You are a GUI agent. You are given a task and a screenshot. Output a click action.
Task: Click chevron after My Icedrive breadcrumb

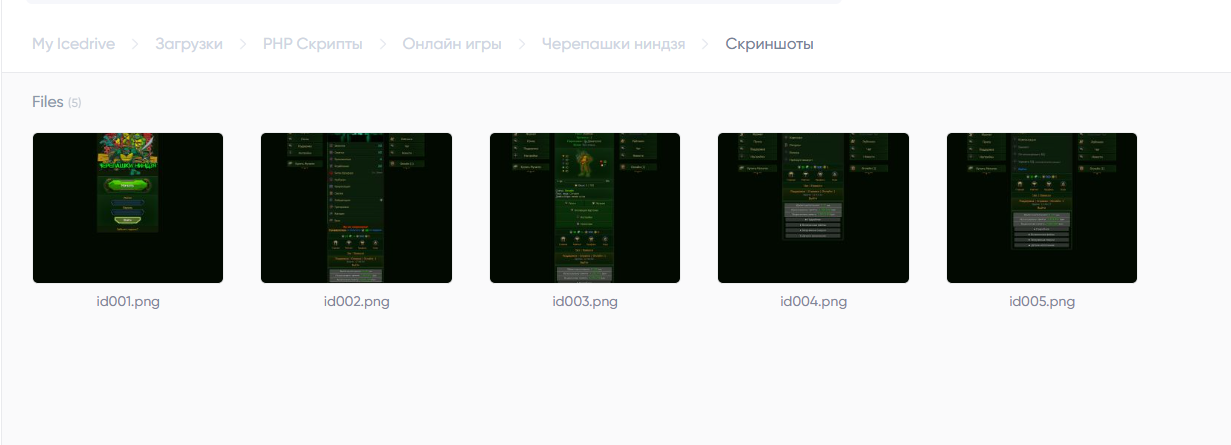(x=135, y=45)
